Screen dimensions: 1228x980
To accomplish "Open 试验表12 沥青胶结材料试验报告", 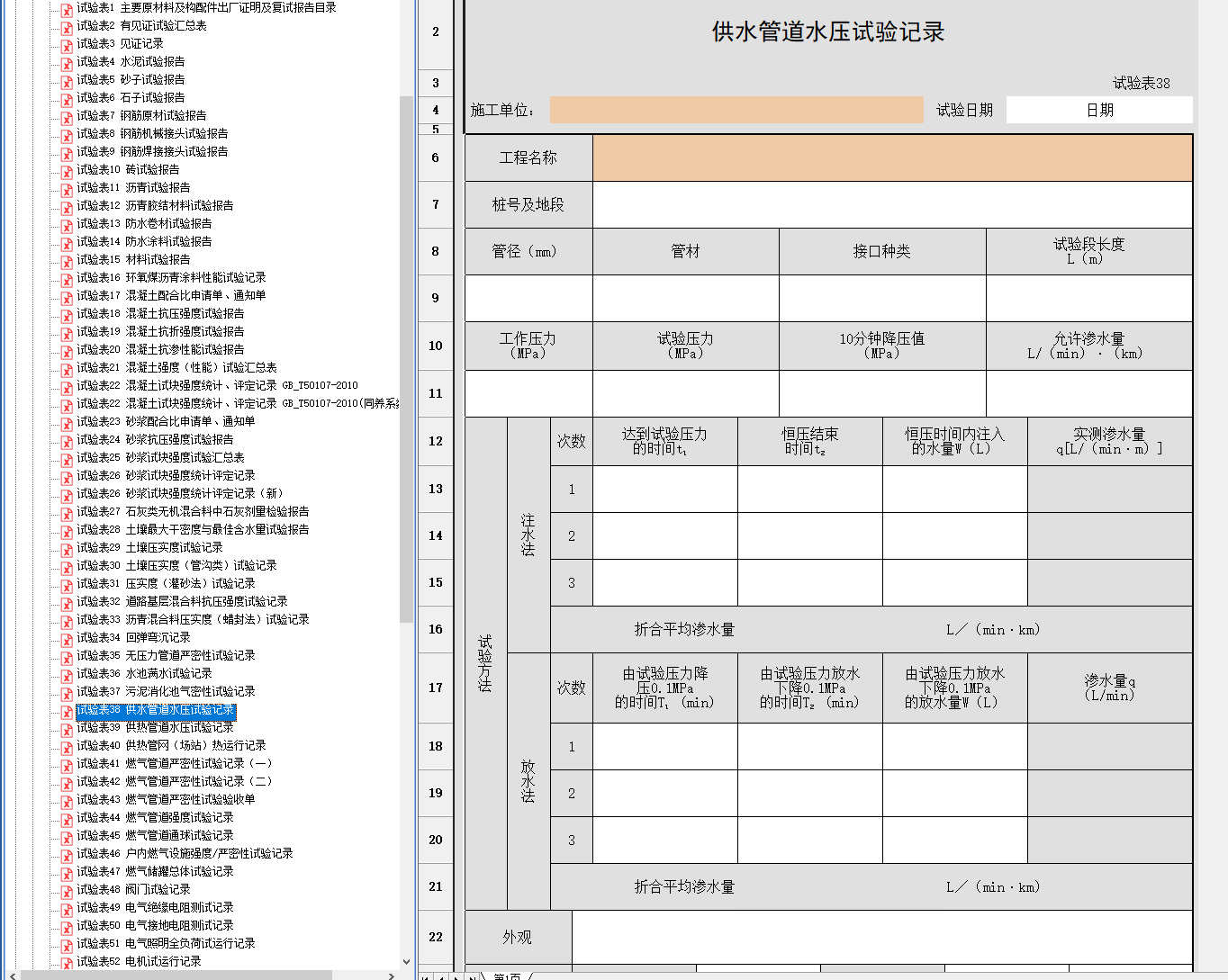I will (155, 205).
